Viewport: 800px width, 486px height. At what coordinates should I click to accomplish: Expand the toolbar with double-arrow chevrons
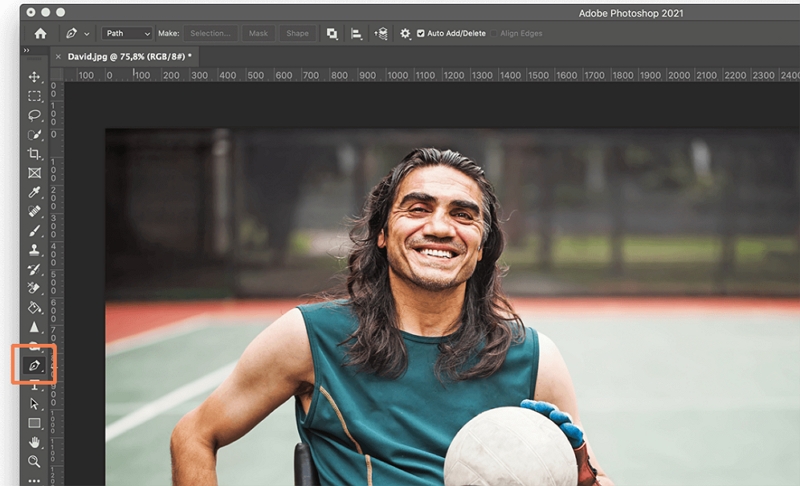[x=25, y=50]
